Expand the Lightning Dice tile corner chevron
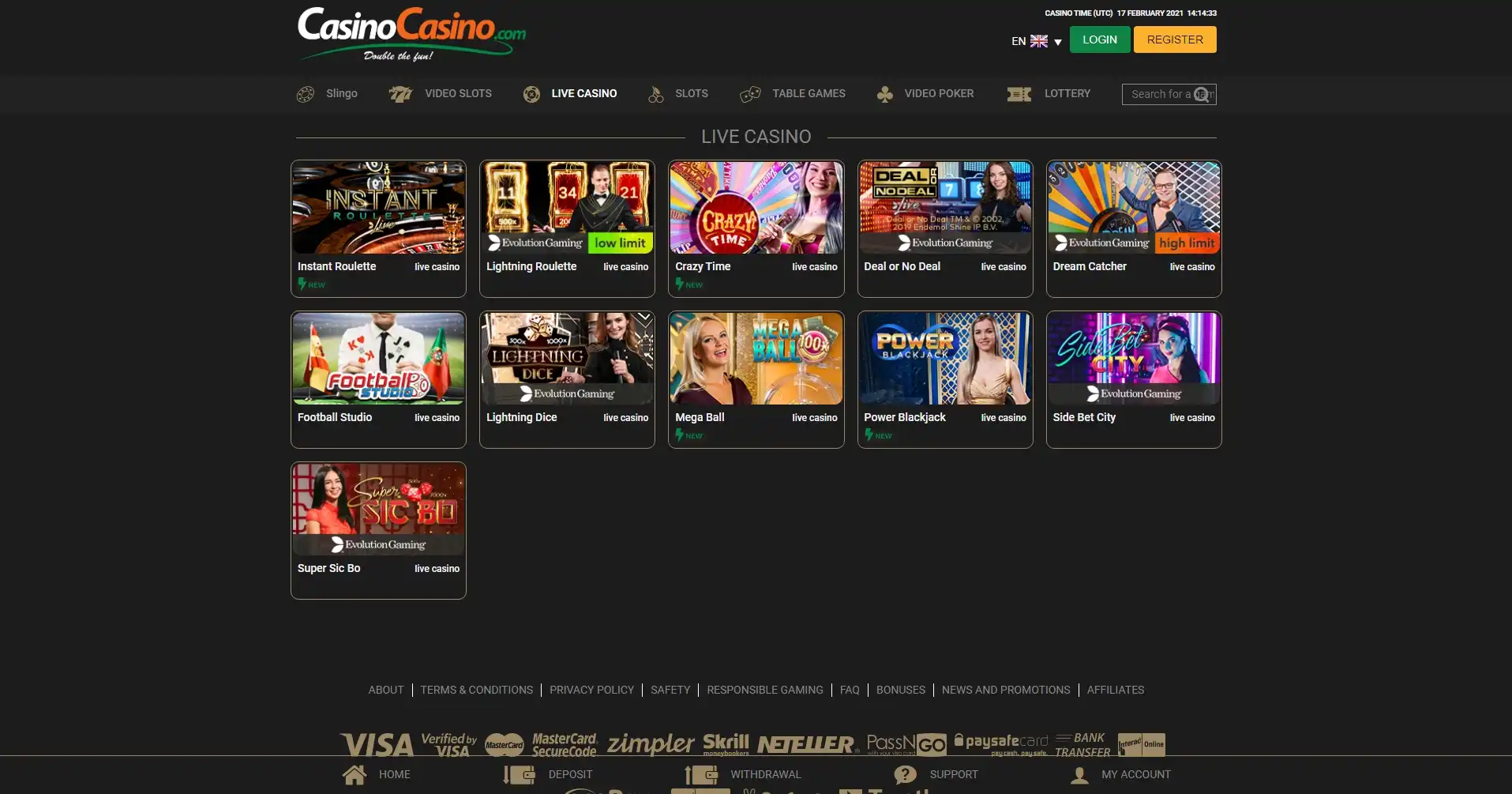 tap(644, 319)
